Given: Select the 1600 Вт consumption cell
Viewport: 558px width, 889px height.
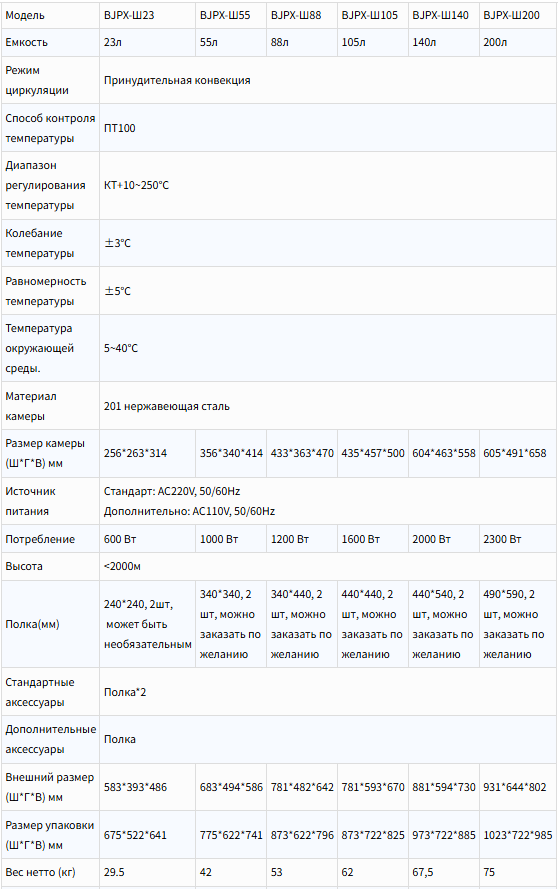Looking at the screenshot, I should coord(373,539).
